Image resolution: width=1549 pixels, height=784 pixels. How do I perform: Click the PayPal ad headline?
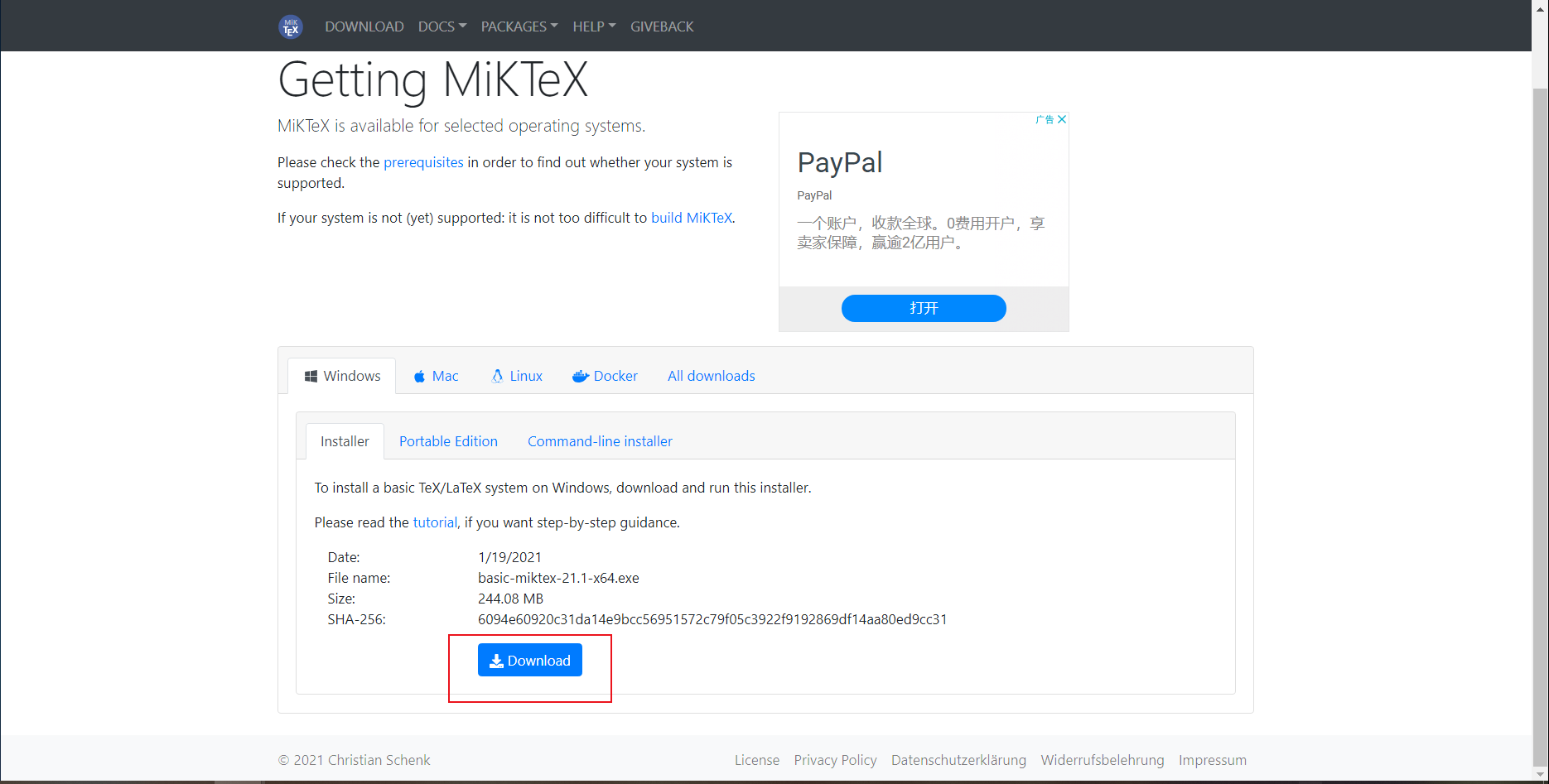pyautogui.click(x=840, y=162)
